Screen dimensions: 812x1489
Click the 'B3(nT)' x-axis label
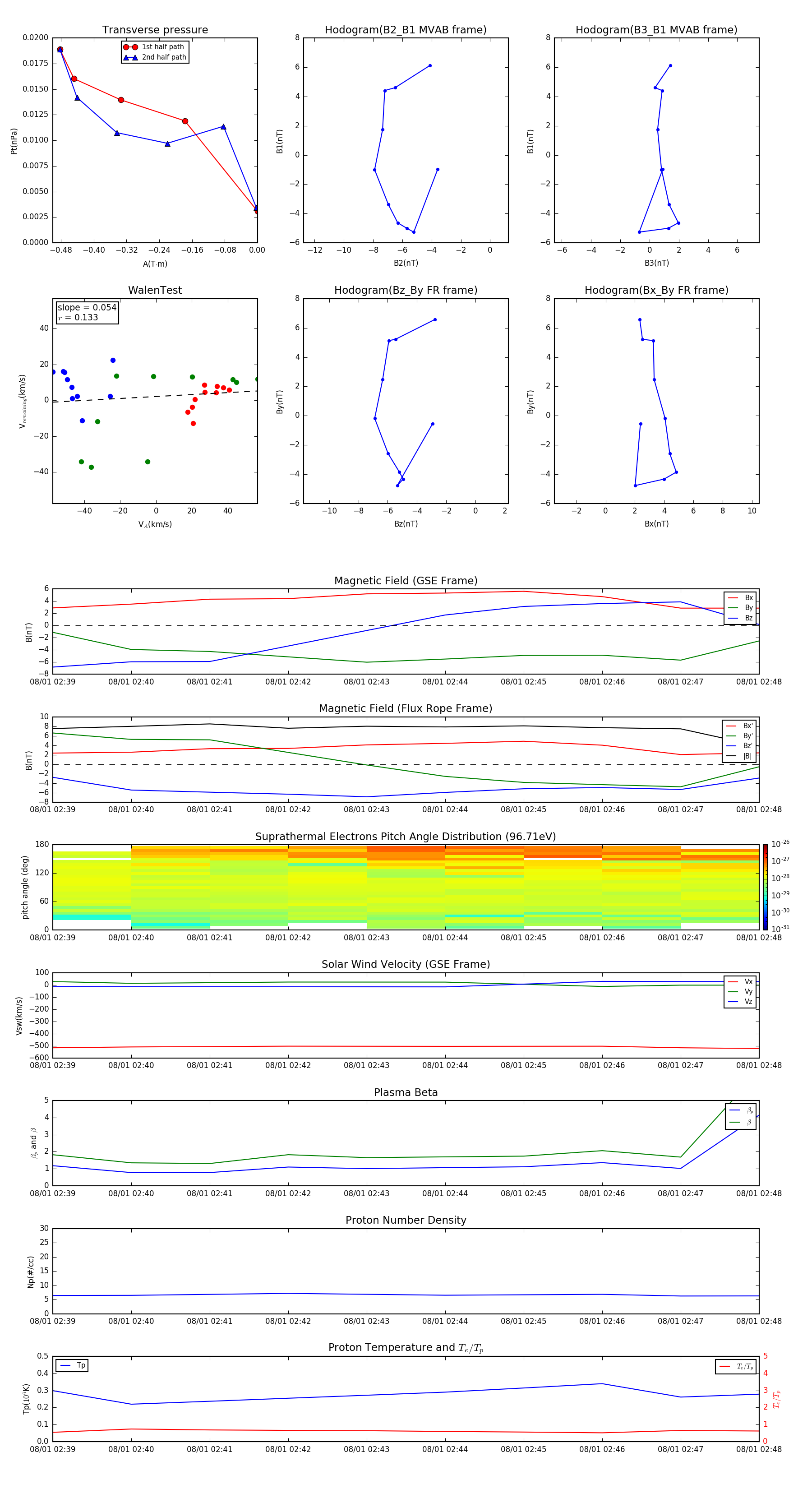pyautogui.click(x=656, y=263)
